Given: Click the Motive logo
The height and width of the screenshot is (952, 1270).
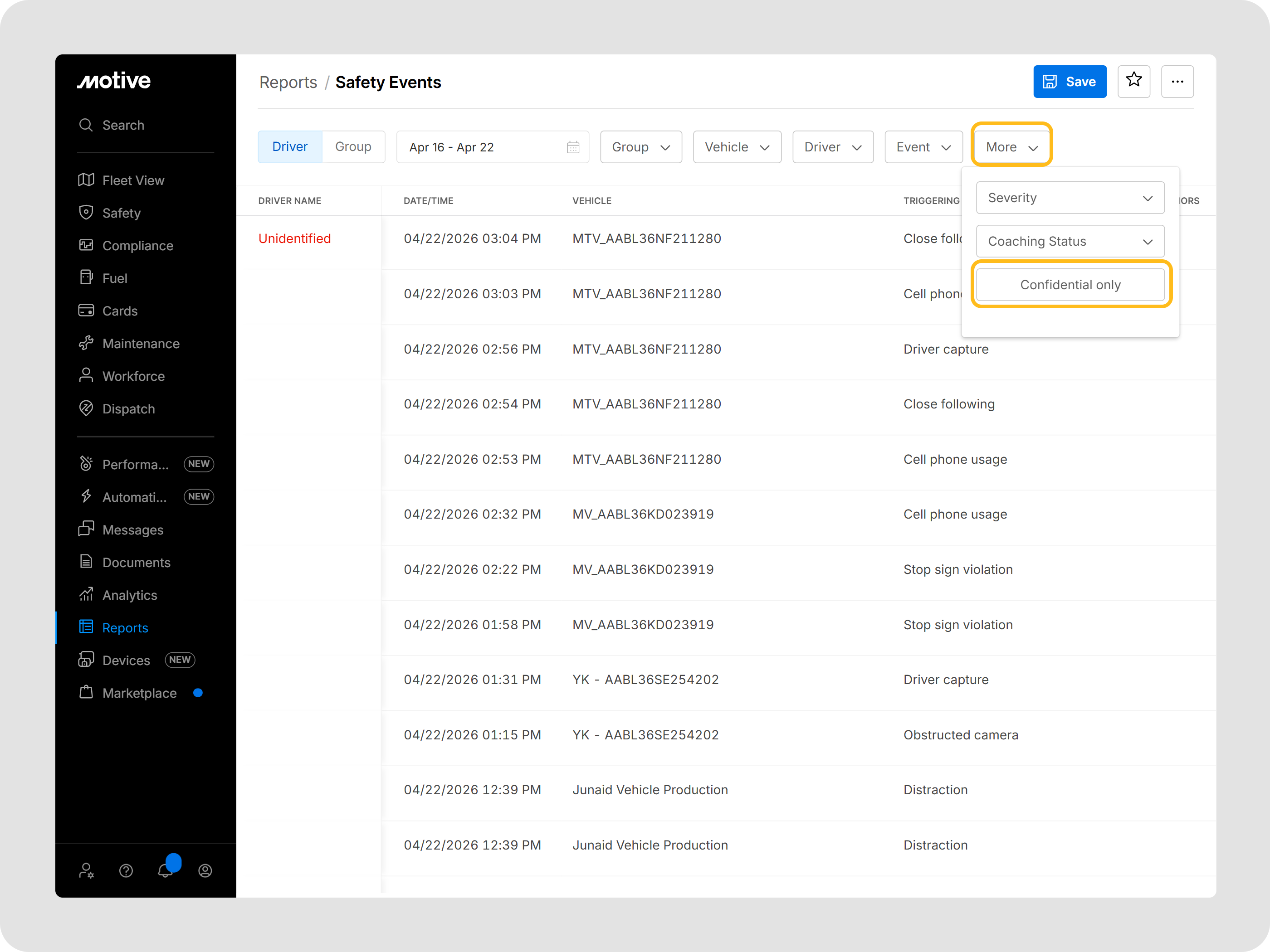Looking at the screenshot, I should tap(114, 81).
